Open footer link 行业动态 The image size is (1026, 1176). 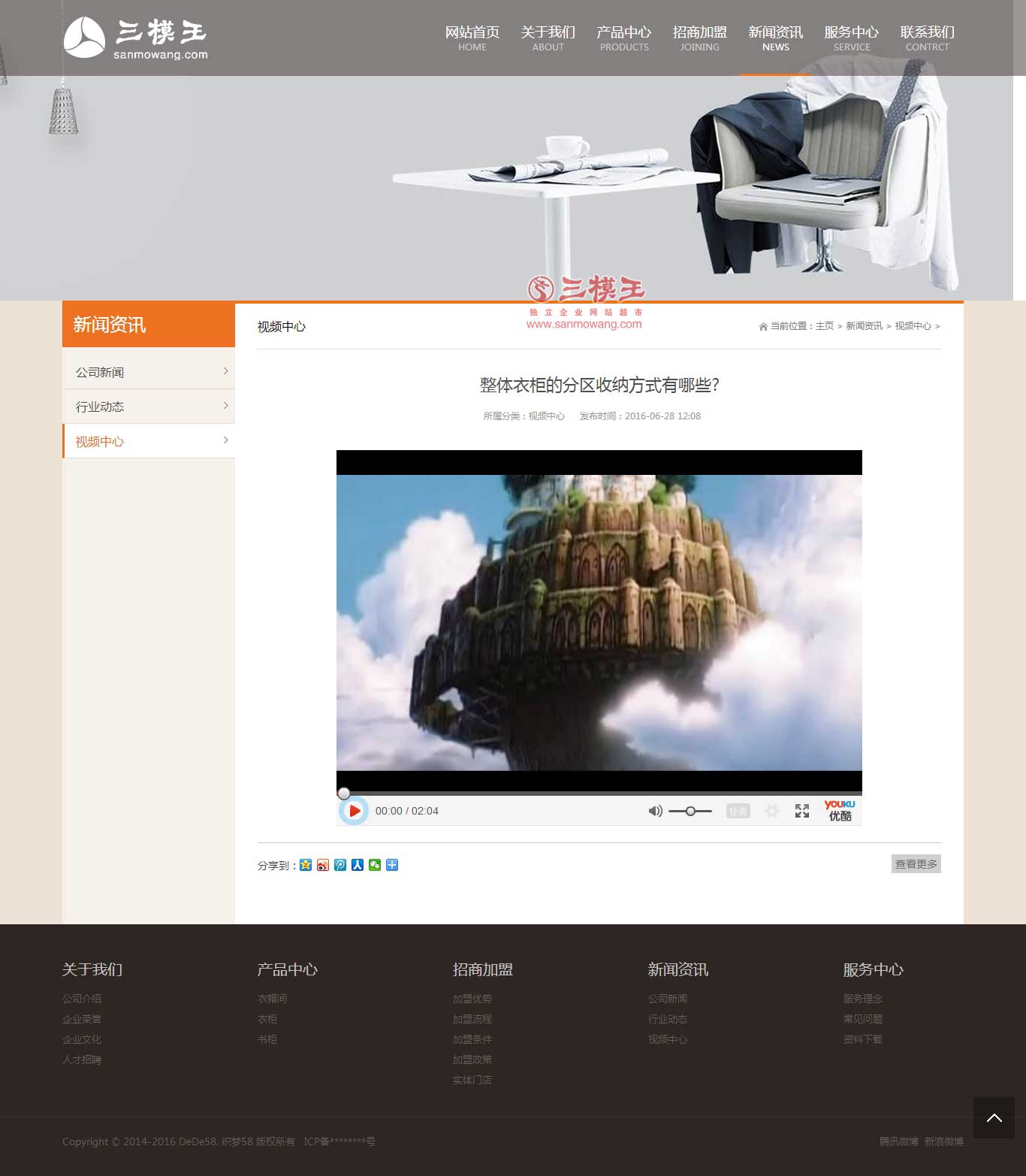click(668, 1019)
